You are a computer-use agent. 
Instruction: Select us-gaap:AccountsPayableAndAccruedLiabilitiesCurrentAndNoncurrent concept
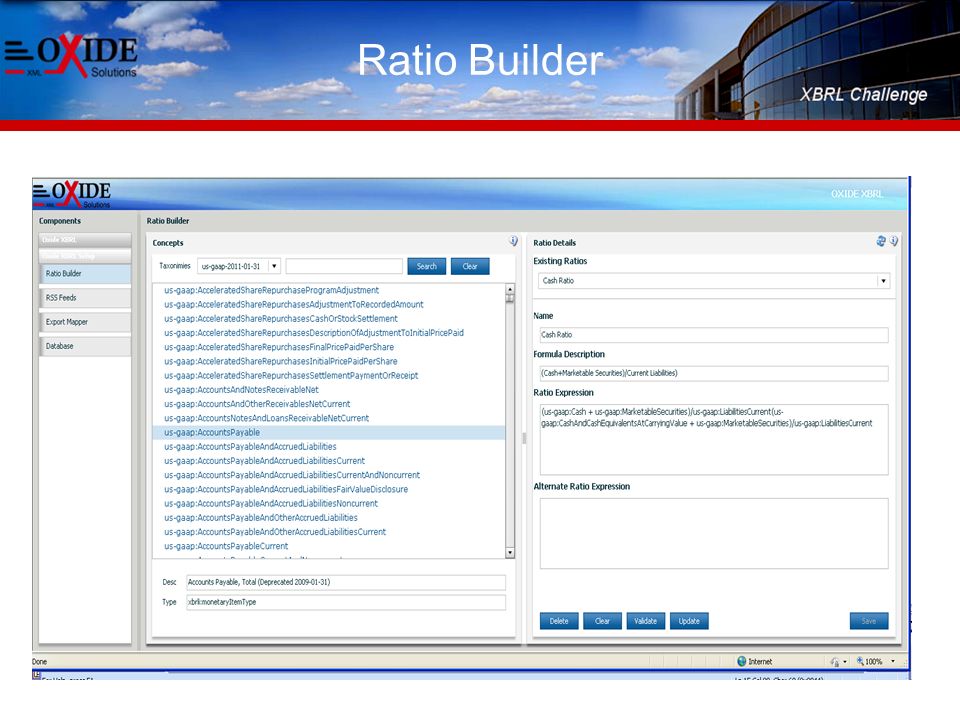[x=292, y=475]
